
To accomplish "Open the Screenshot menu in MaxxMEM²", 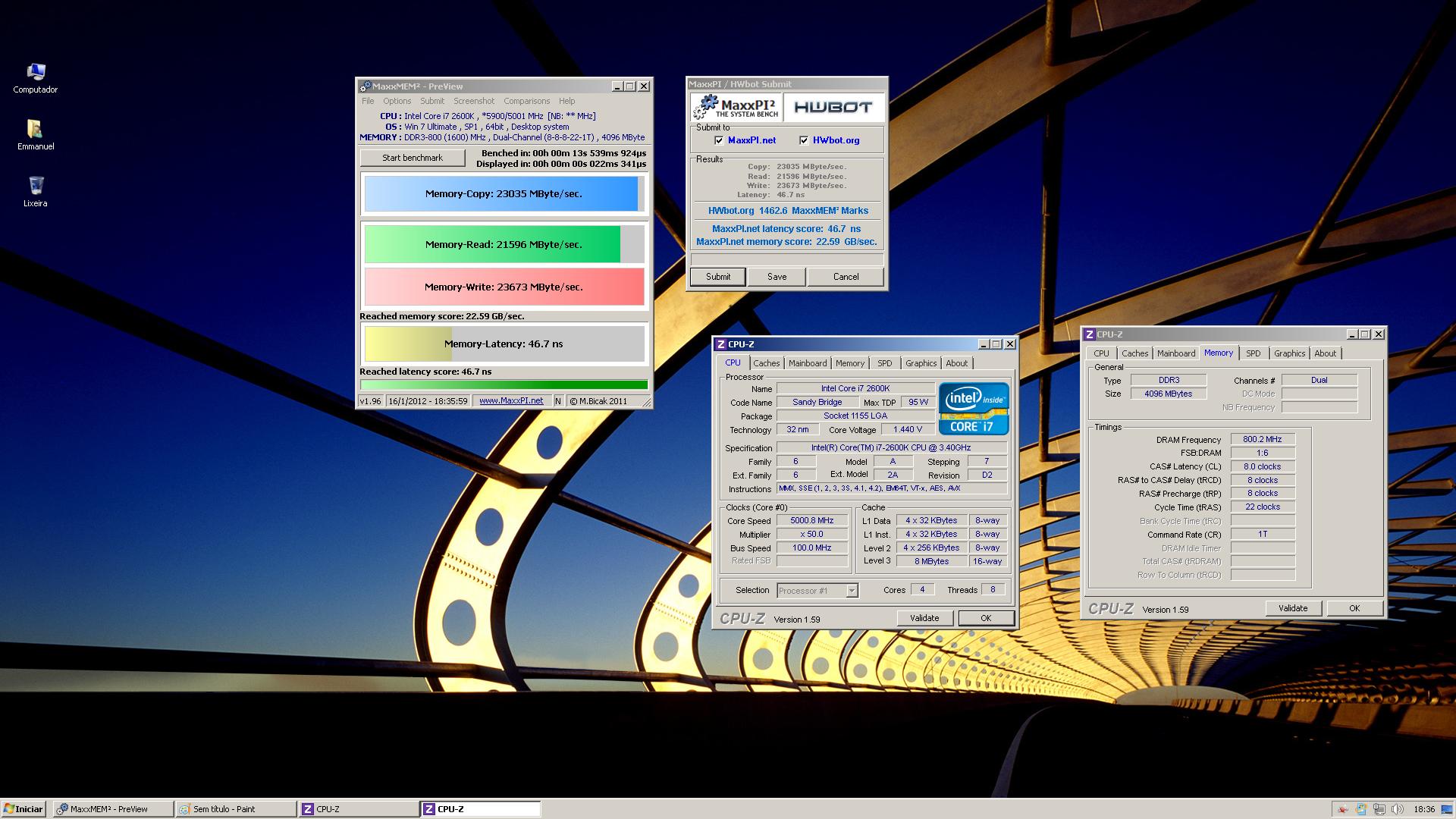I will [474, 101].
